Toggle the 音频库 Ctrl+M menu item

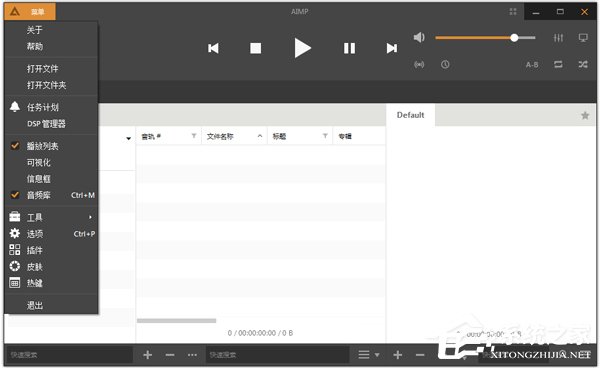(52, 195)
